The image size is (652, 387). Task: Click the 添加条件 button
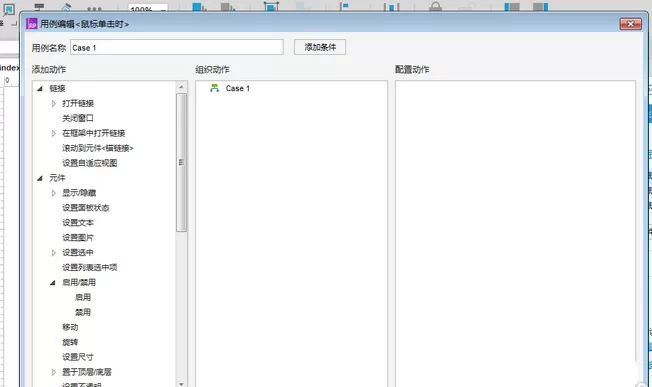320,47
